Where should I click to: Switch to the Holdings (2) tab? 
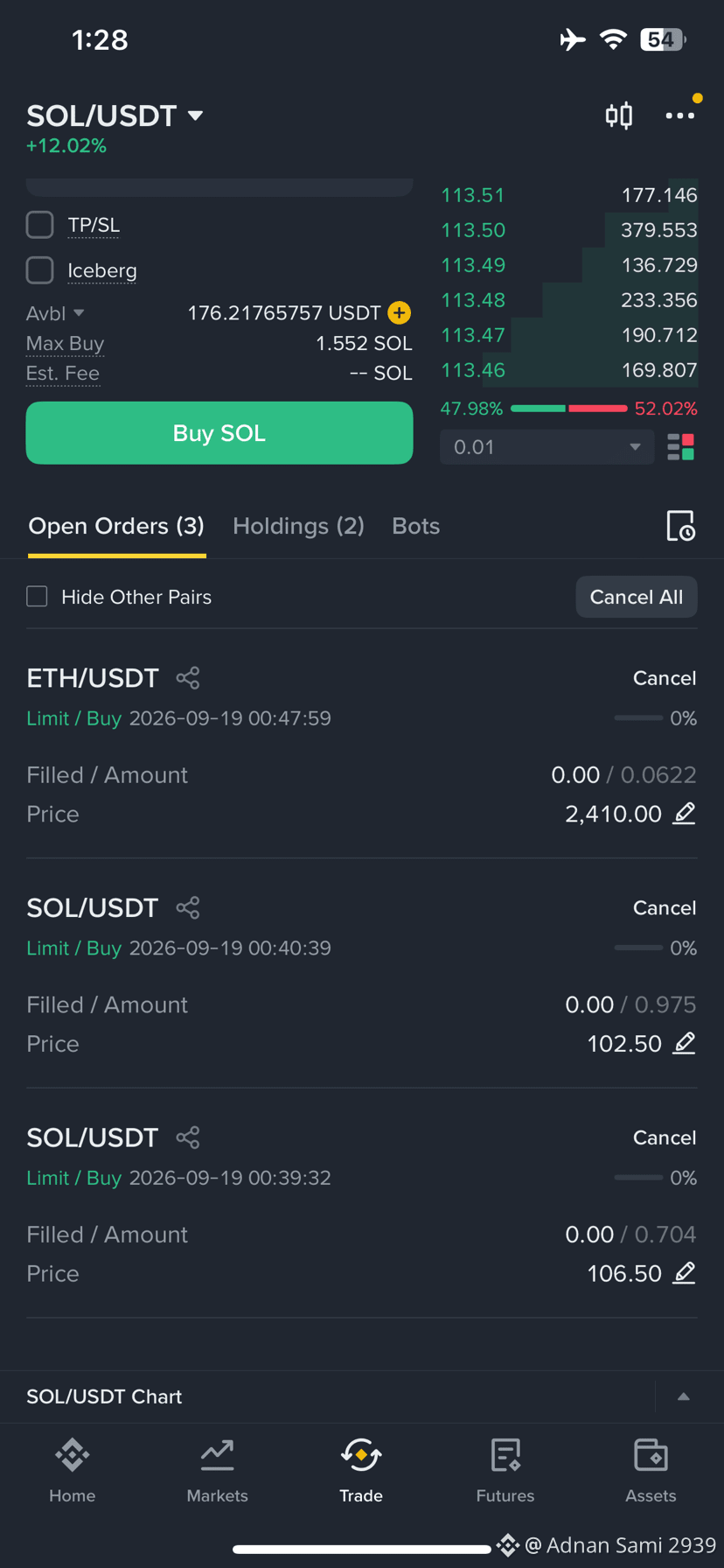[298, 526]
